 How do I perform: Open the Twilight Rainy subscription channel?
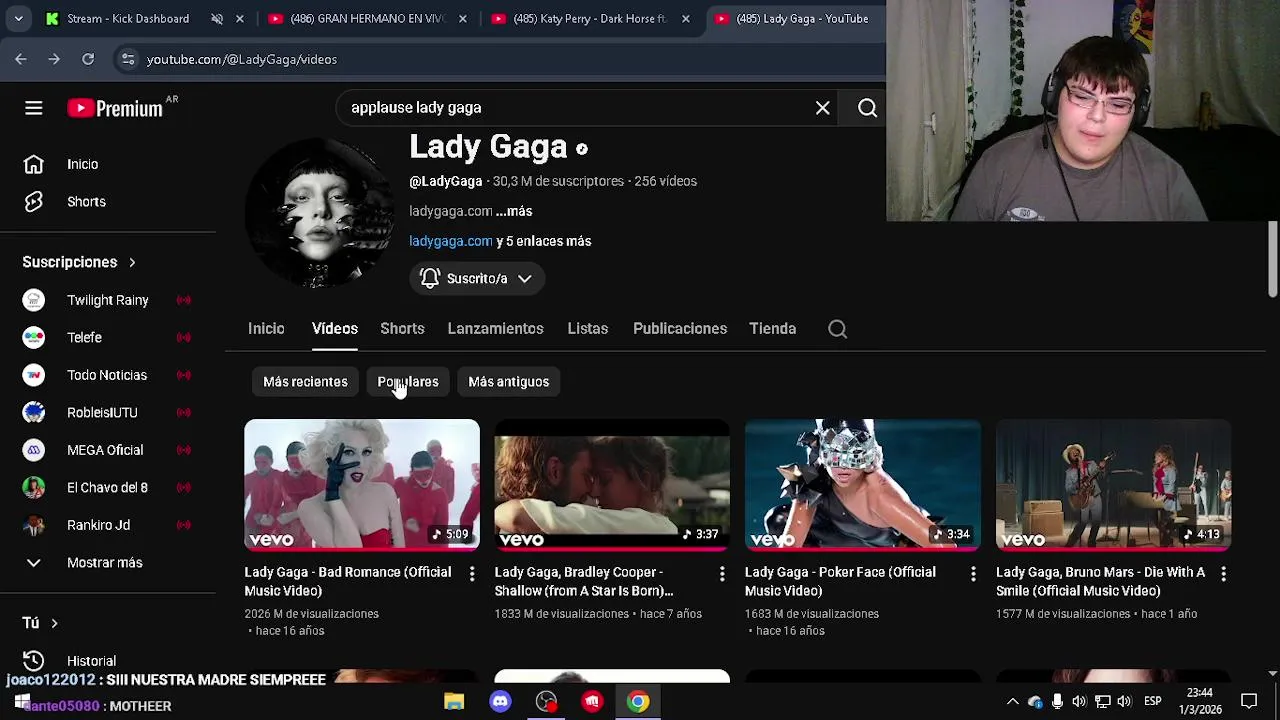click(x=108, y=300)
